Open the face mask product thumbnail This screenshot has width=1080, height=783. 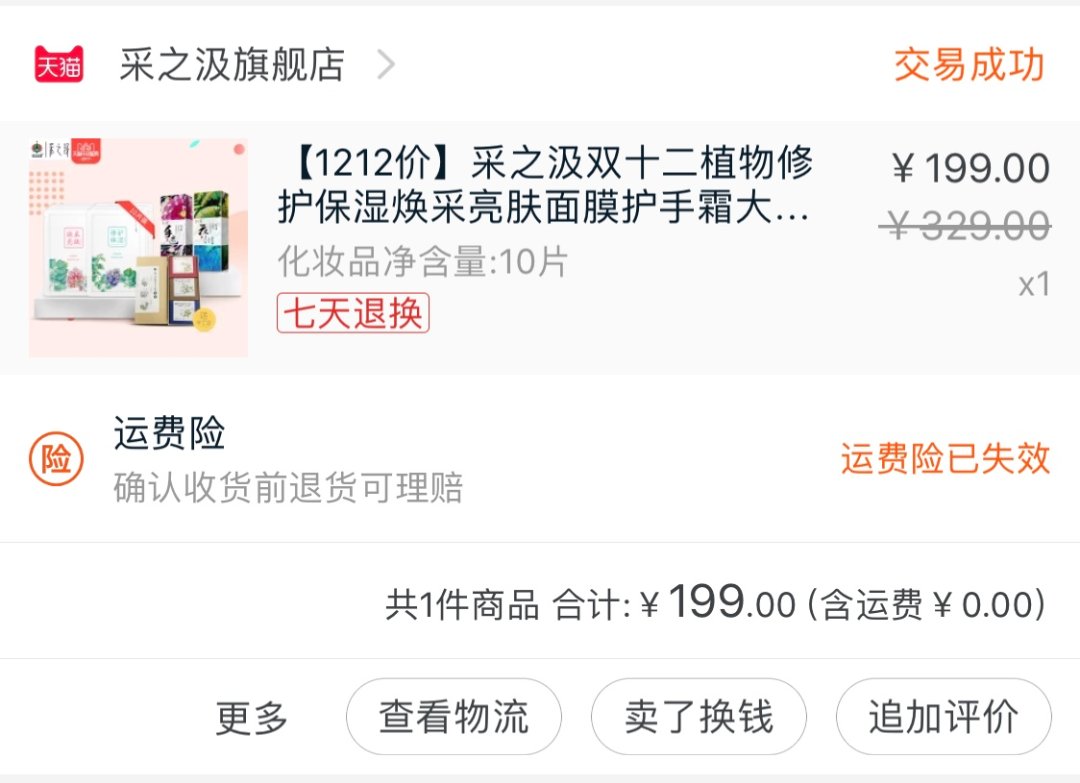(138, 248)
